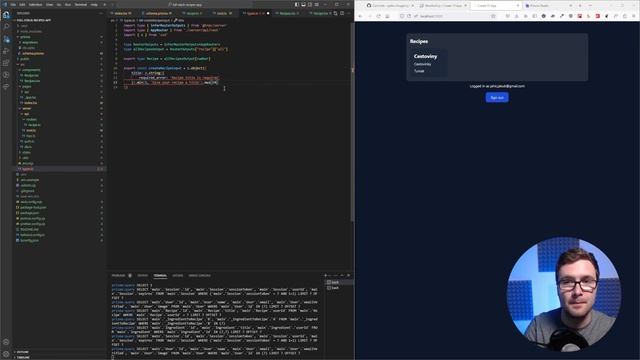The width and height of the screenshot is (640, 360).
Task: Click browser Back button
Action: pyautogui.click(x=360, y=16)
